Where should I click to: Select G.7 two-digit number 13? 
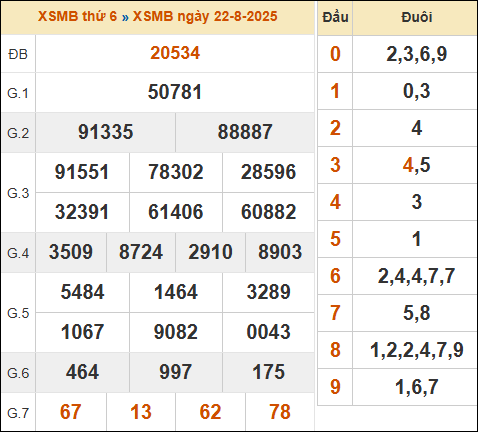(141, 412)
